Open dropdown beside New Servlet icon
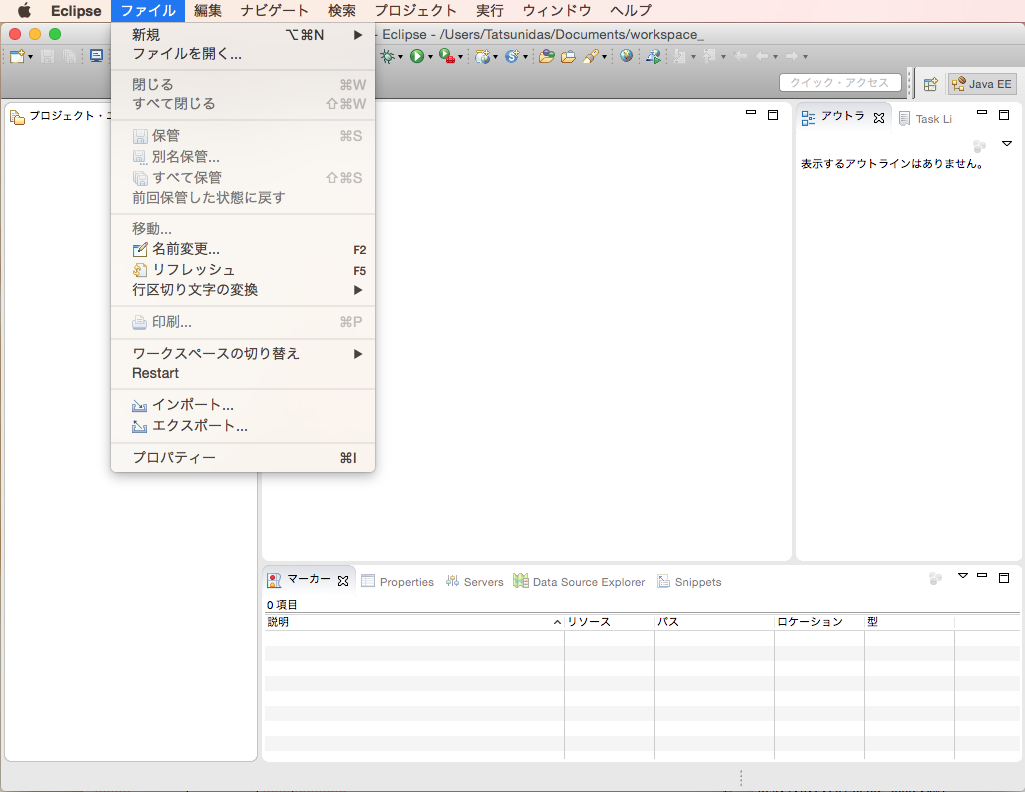This screenshot has width=1025, height=792. (x=525, y=57)
